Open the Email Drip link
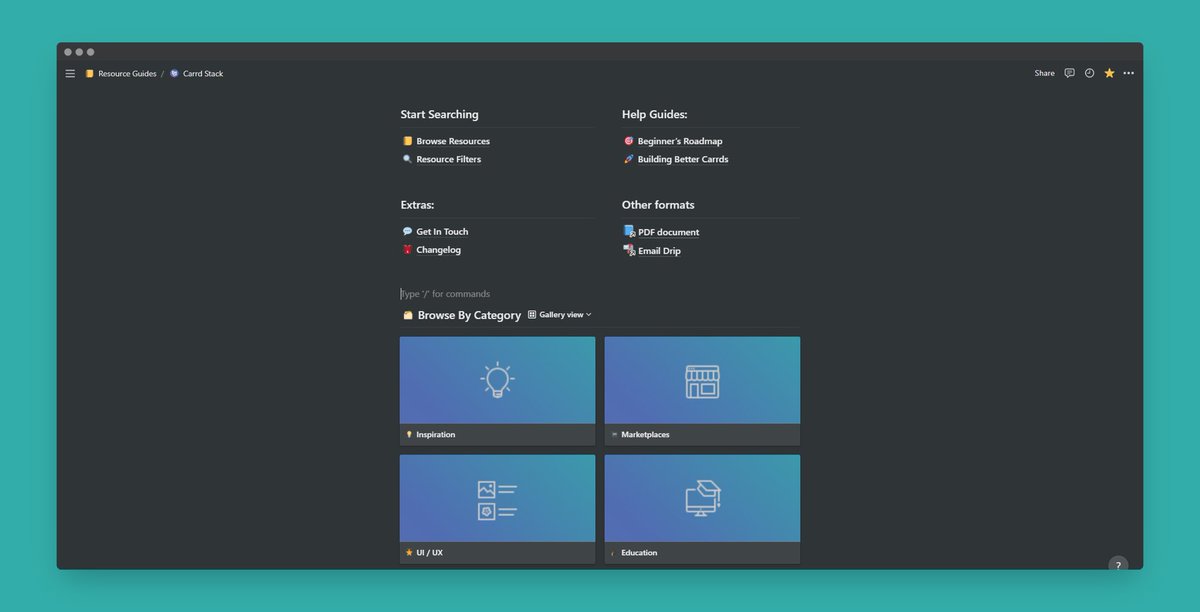Viewport: 1200px width, 612px height. pyautogui.click(x=659, y=251)
